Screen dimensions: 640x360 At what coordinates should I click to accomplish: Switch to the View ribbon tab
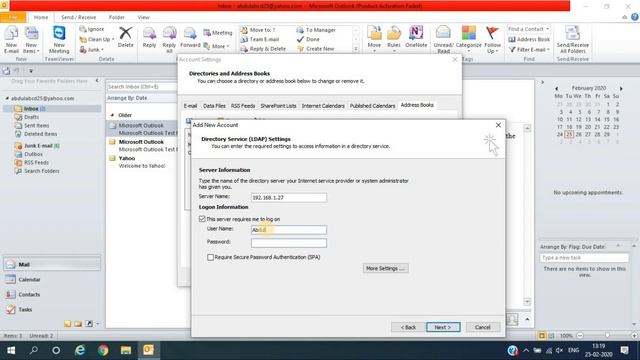tap(143, 18)
